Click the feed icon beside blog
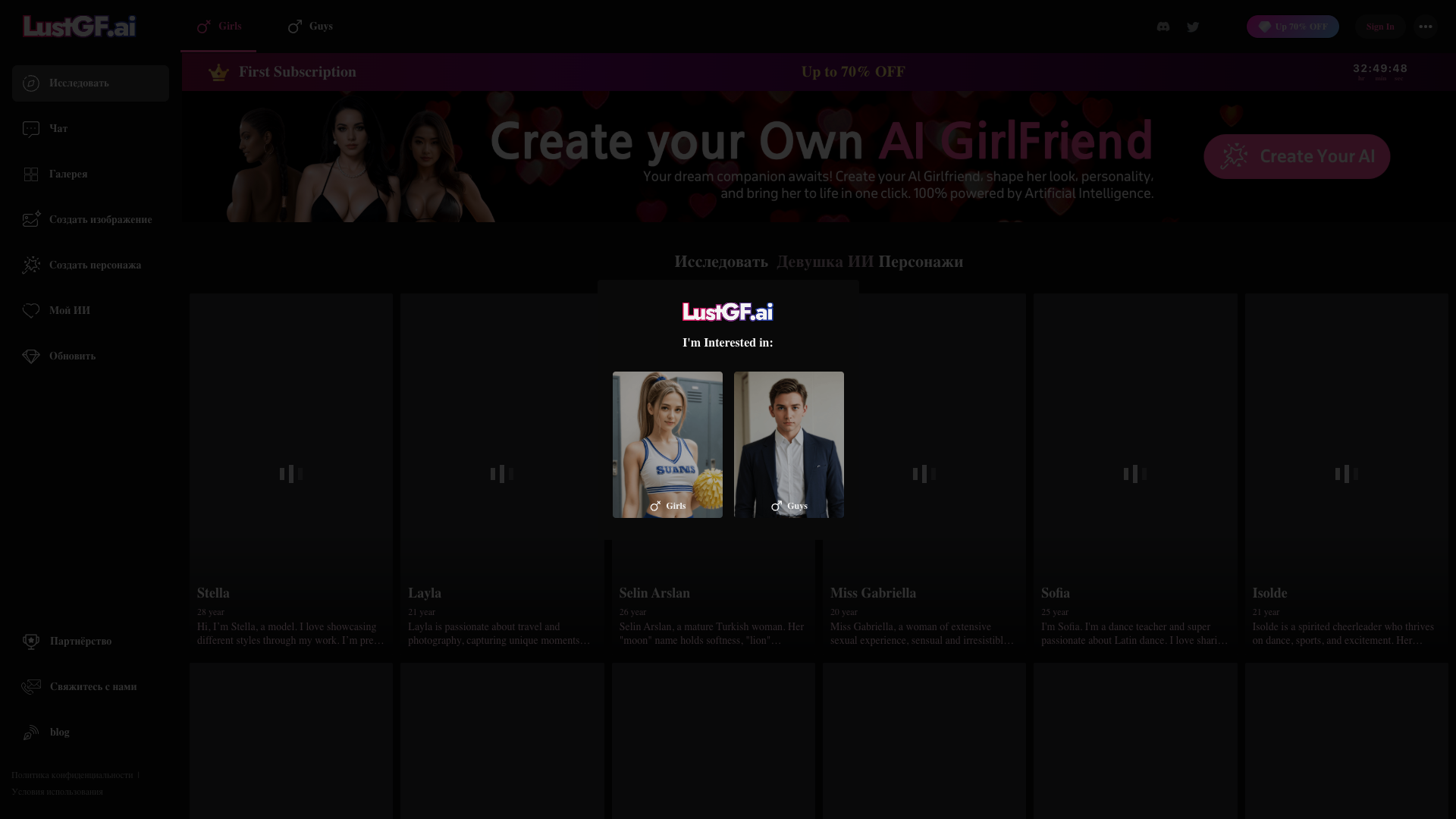The image size is (1456, 819). pos(31,733)
